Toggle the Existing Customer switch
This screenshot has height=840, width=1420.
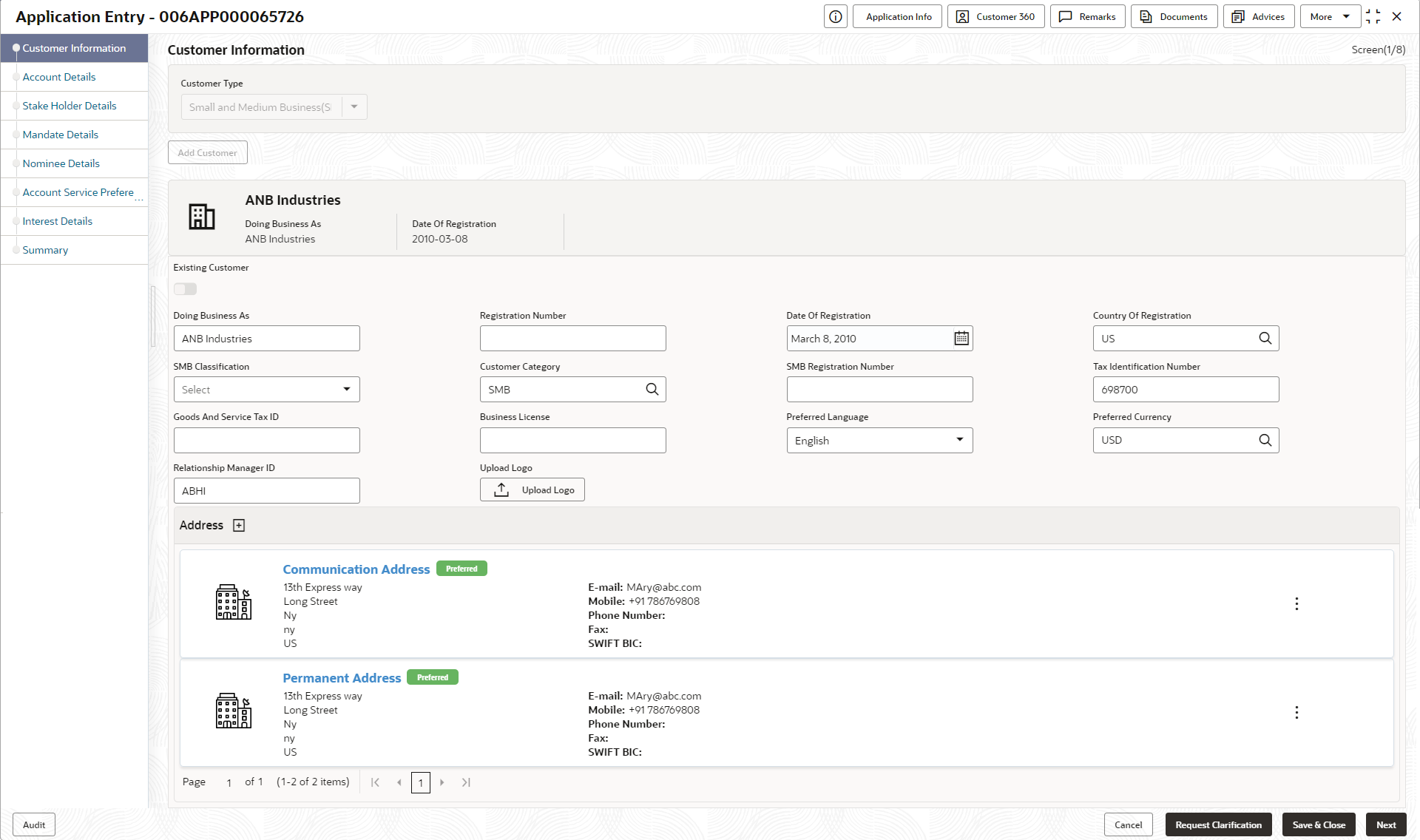tap(186, 289)
